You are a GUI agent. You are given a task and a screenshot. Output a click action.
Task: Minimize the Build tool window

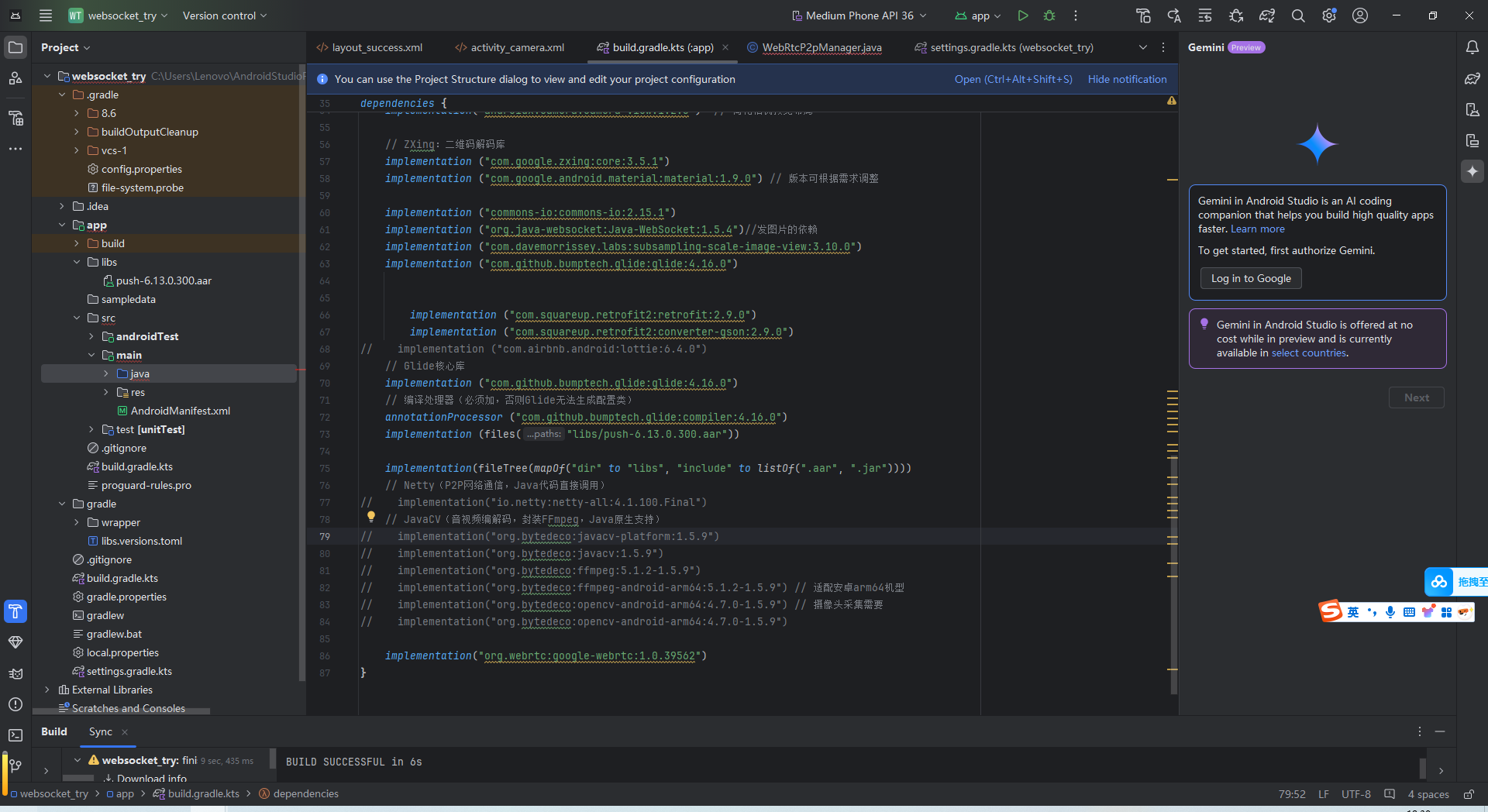click(1440, 731)
